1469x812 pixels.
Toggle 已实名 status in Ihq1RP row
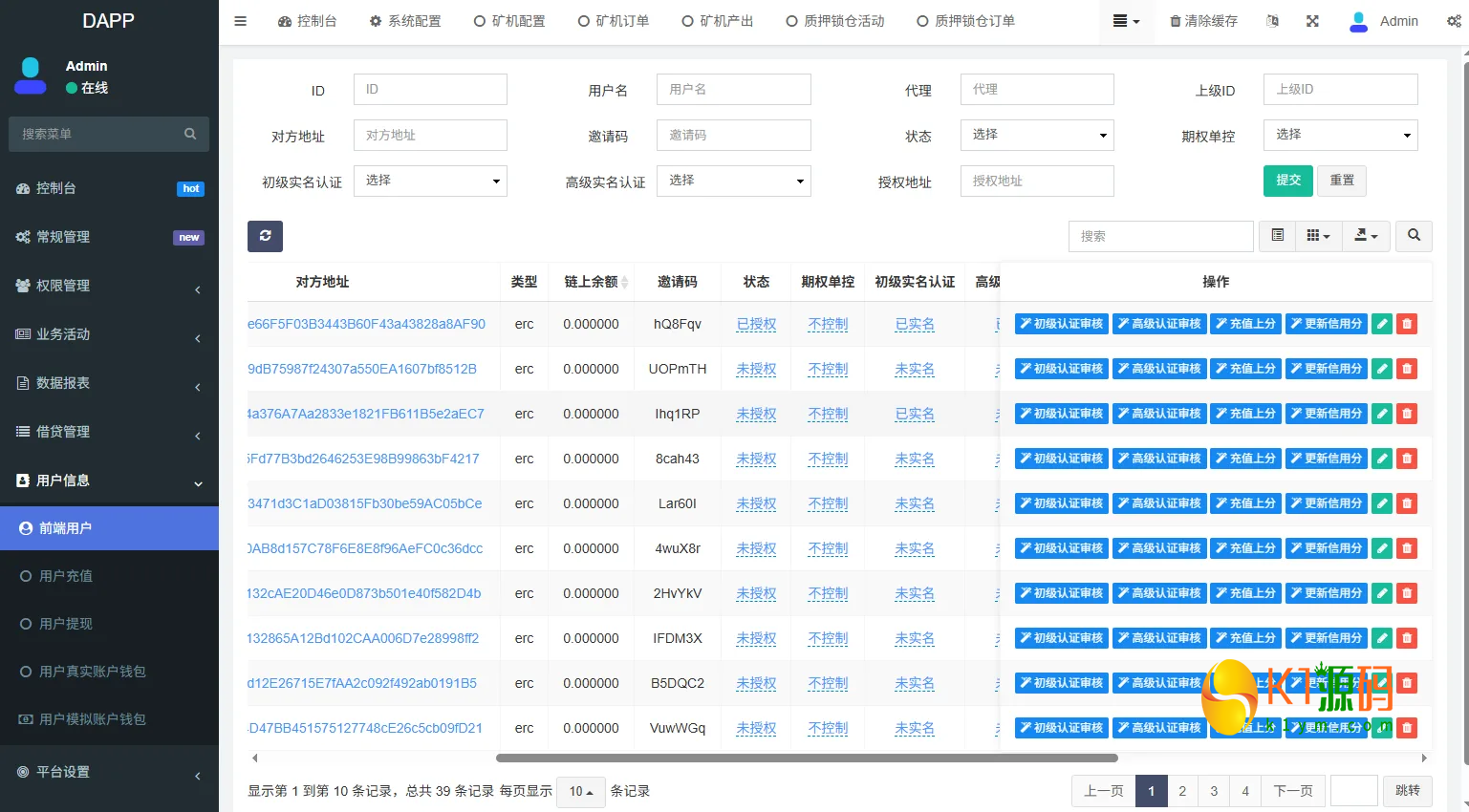[x=915, y=414]
